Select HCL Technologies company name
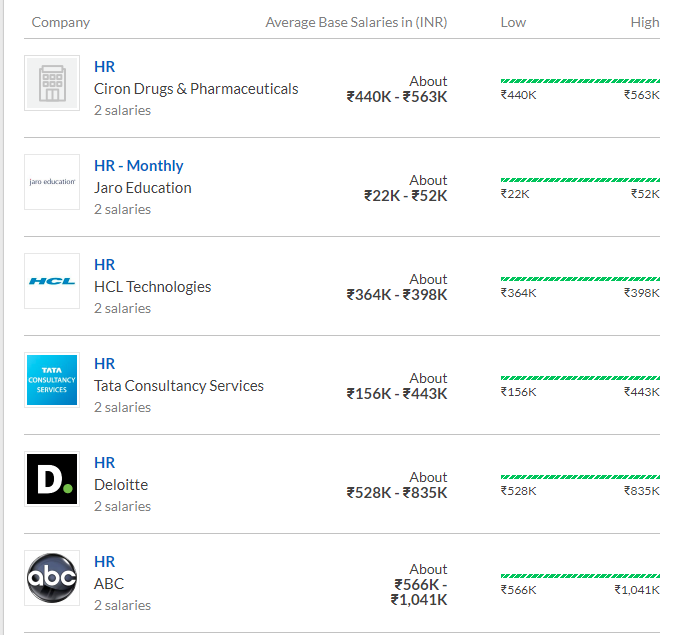678x635 pixels. point(153,287)
